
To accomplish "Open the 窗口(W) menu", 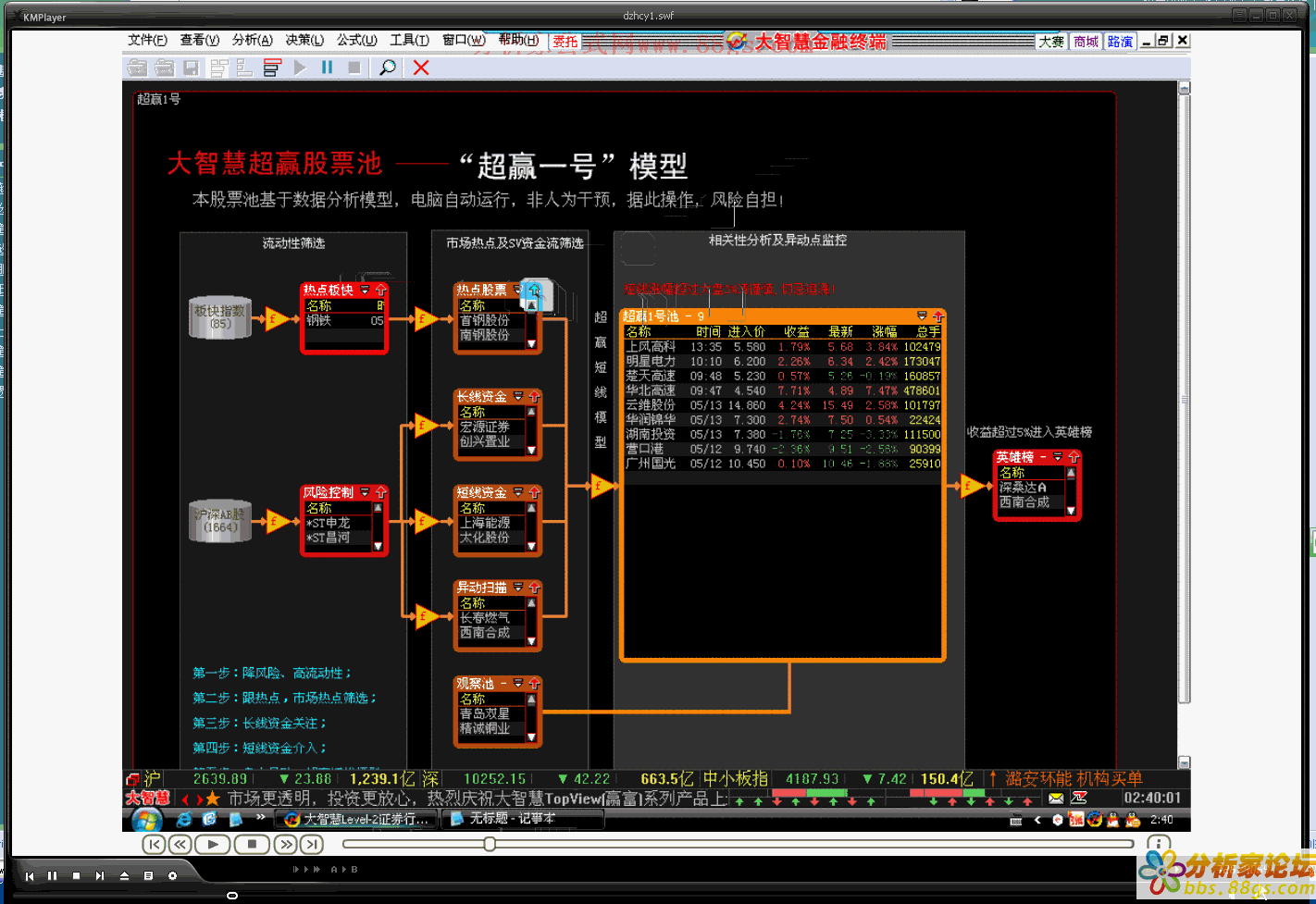I will tap(464, 40).
